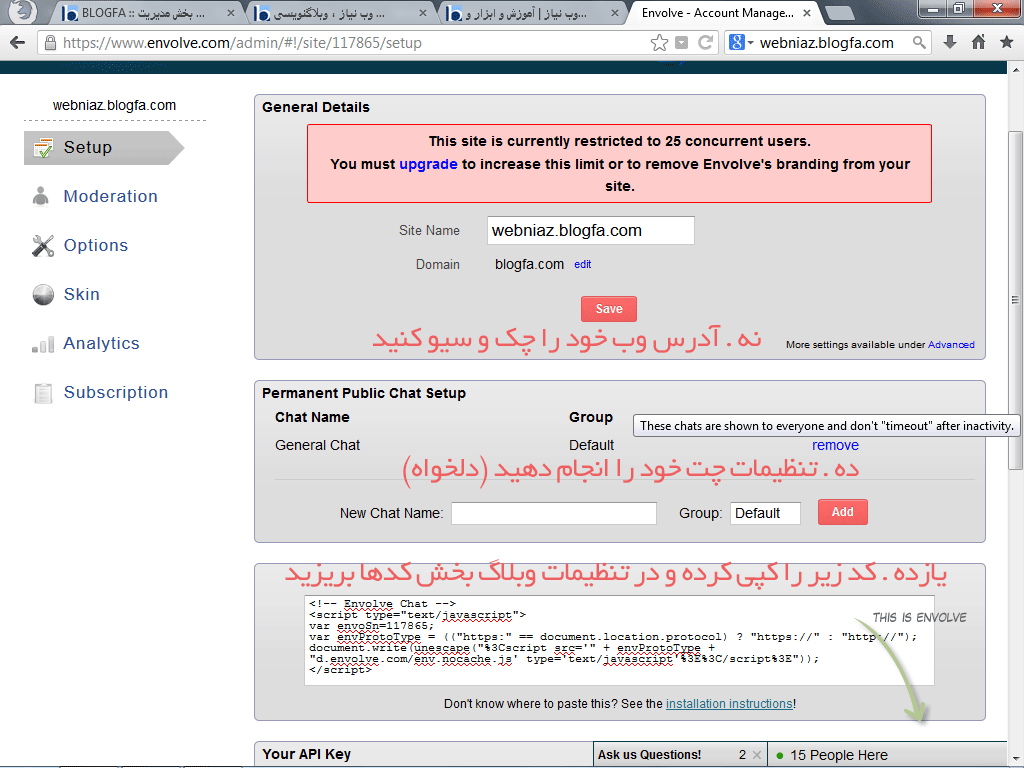Click the search magnifier icon
Screen dimensions: 1024x768
click(x=919, y=43)
